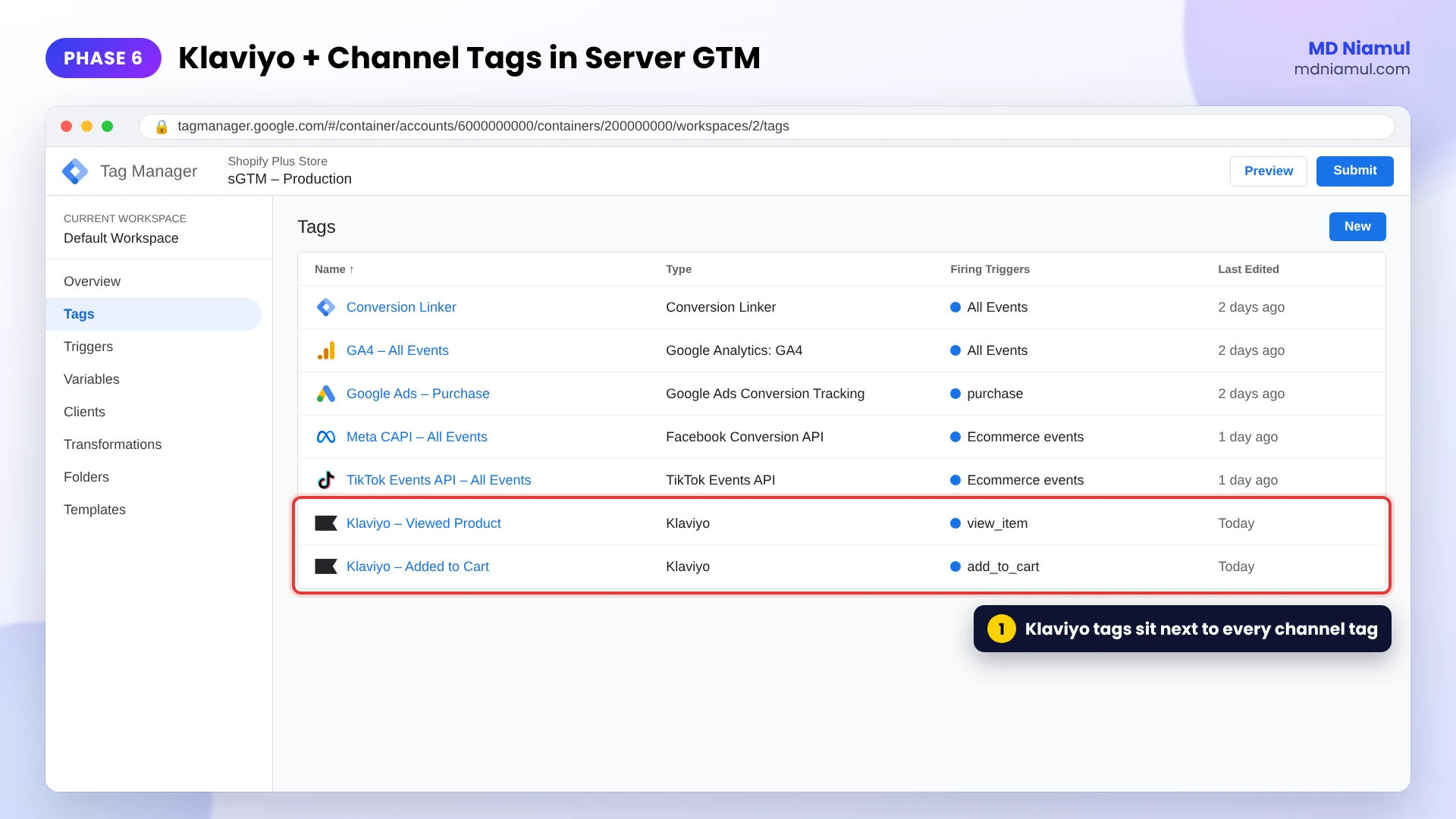Image resolution: width=1456 pixels, height=819 pixels.
Task: Open the Conversion Linker tag link
Action: coord(401,307)
